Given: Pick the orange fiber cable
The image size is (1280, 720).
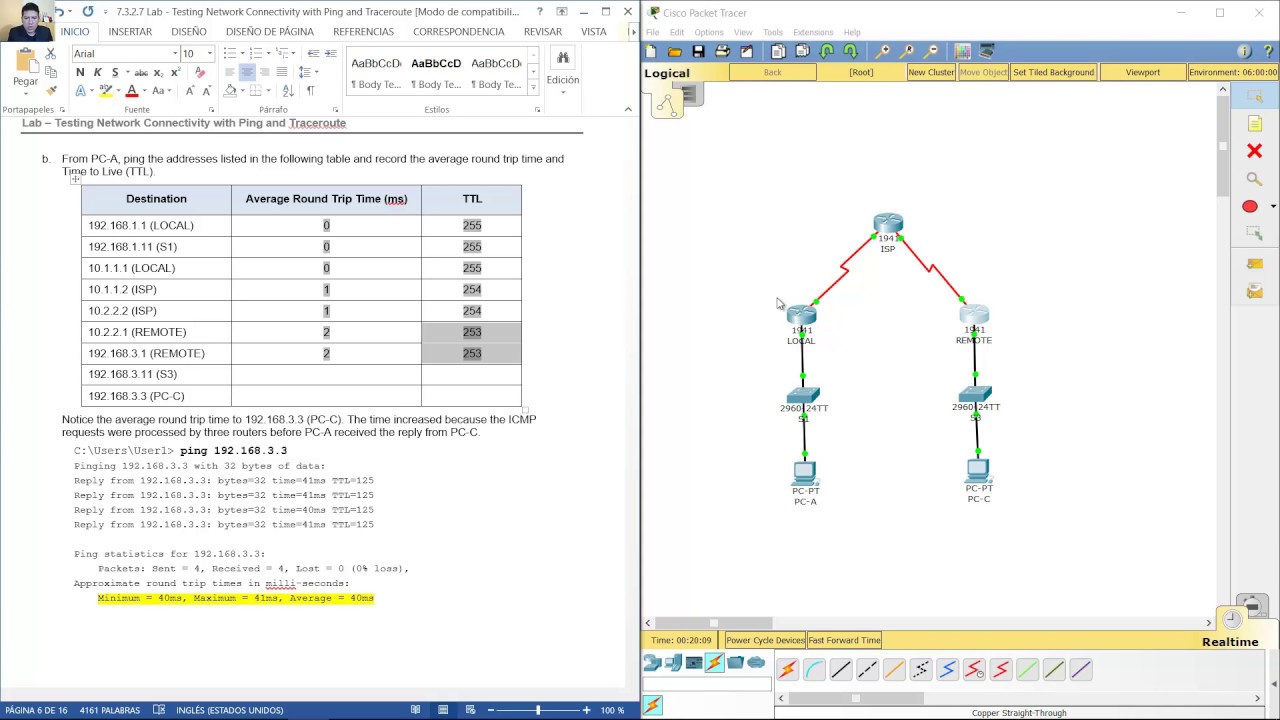Looking at the screenshot, I should coord(894,670).
